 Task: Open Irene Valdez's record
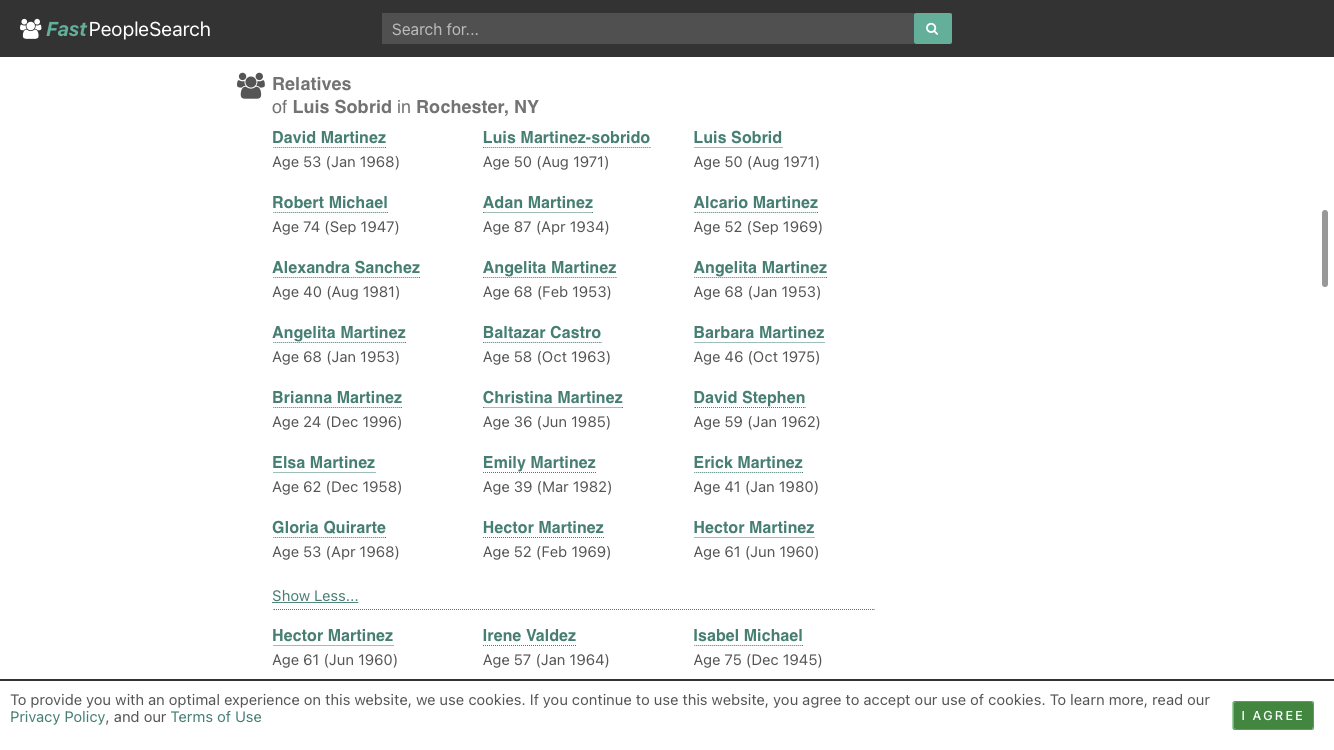[x=530, y=636]
